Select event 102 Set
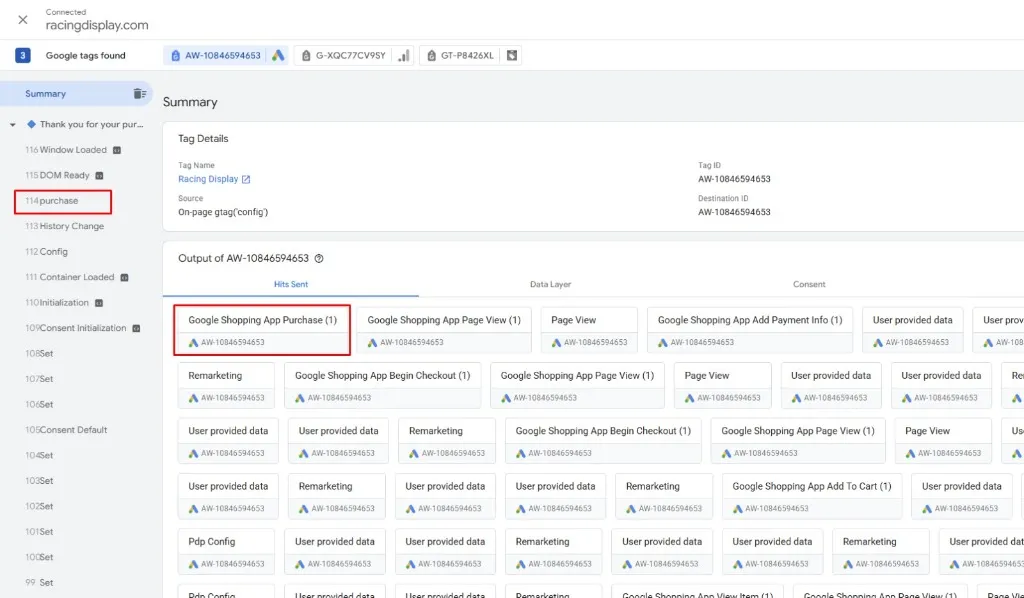Screen dimensions: 1024x598 [39, 506]
